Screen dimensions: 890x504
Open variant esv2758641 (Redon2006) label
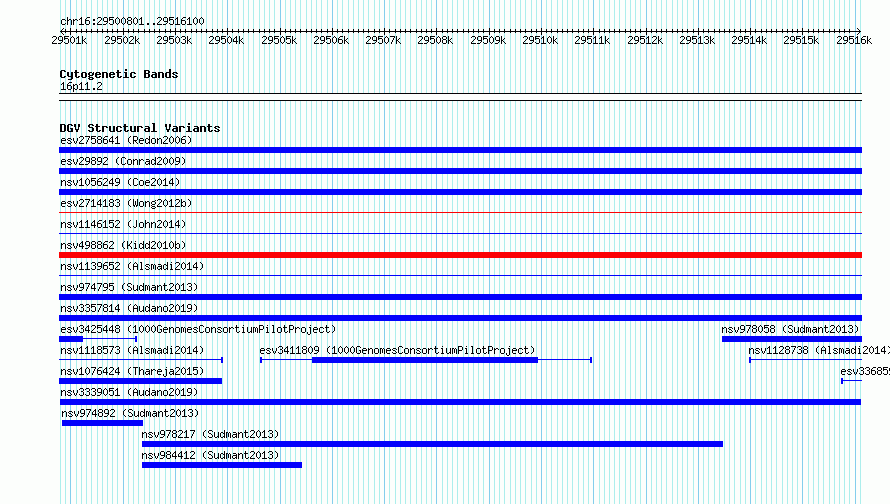coord(126,140)
